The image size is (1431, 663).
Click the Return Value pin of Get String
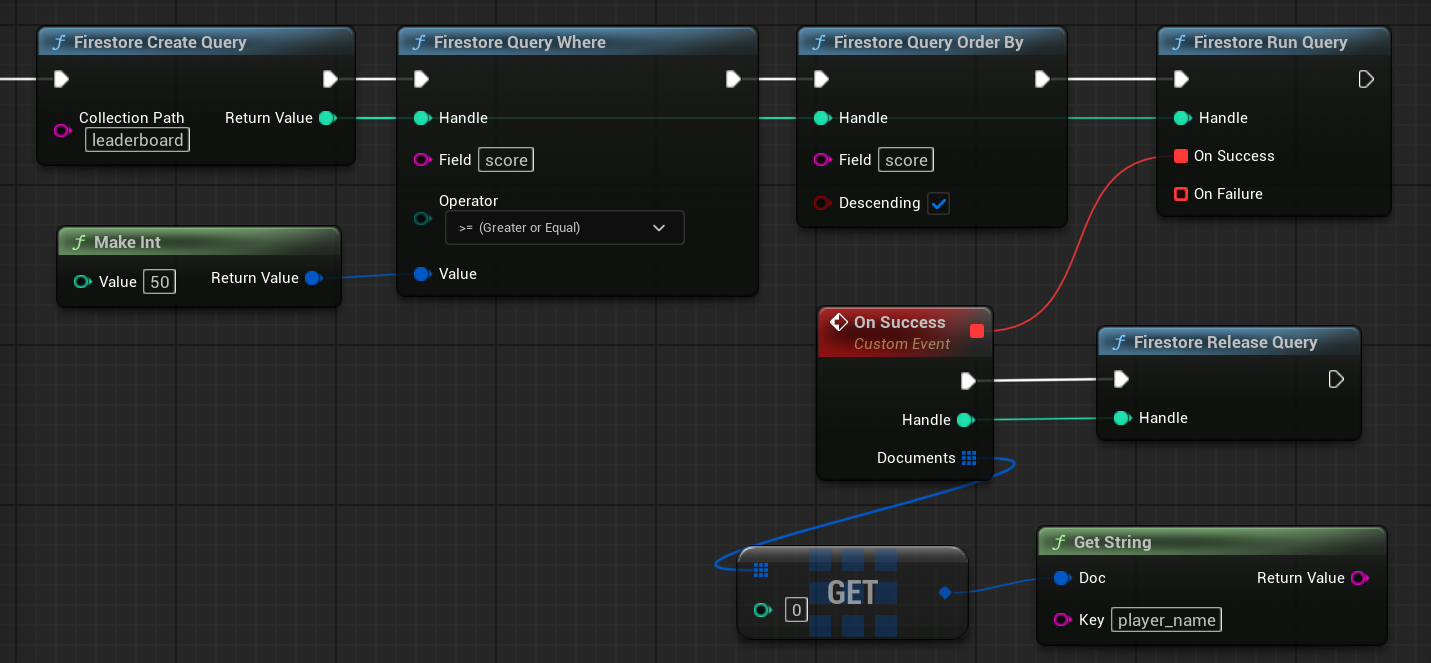tap(1359, 578)
